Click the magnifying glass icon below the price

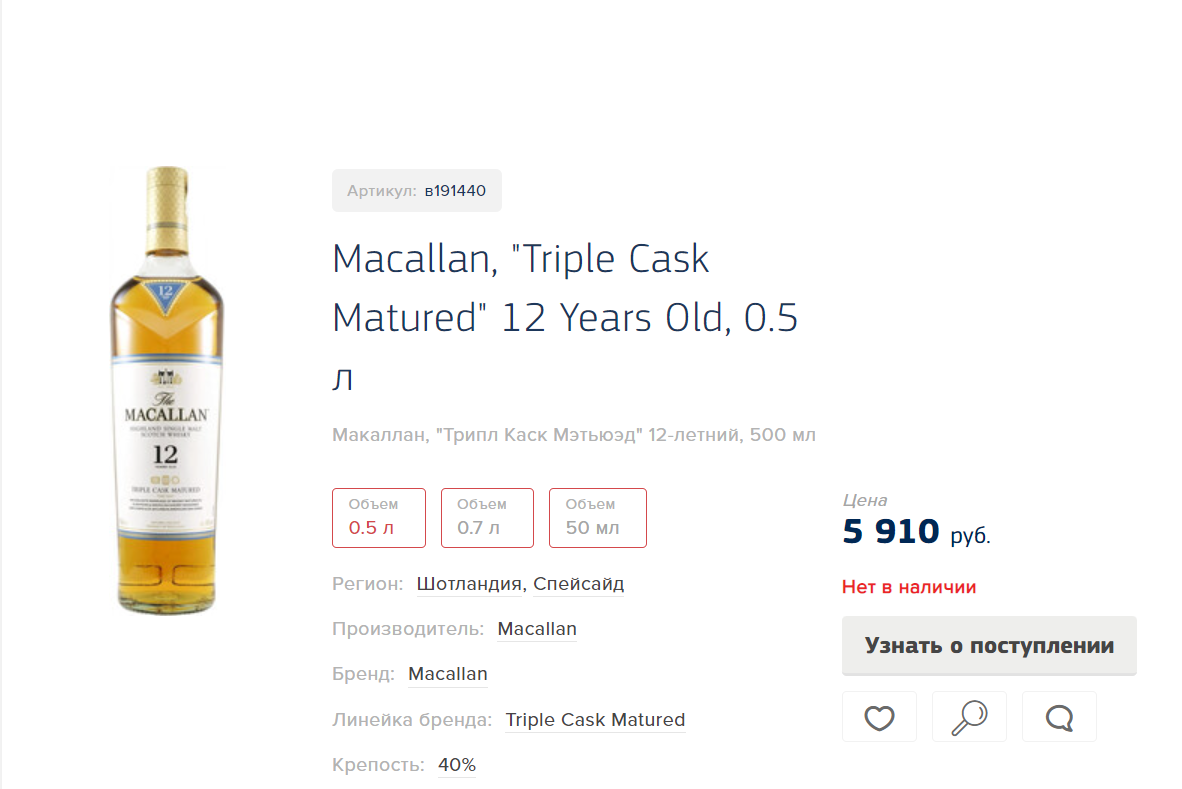pos(969,717)
